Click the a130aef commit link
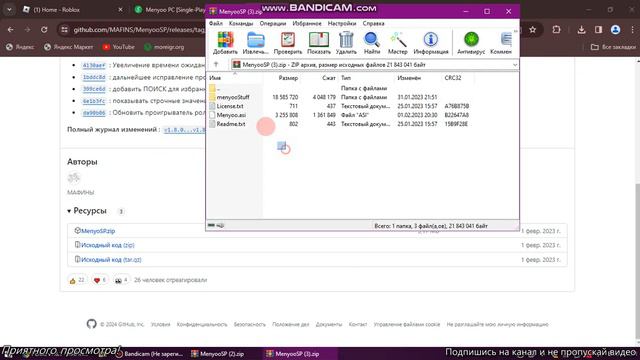 [94, 65]
